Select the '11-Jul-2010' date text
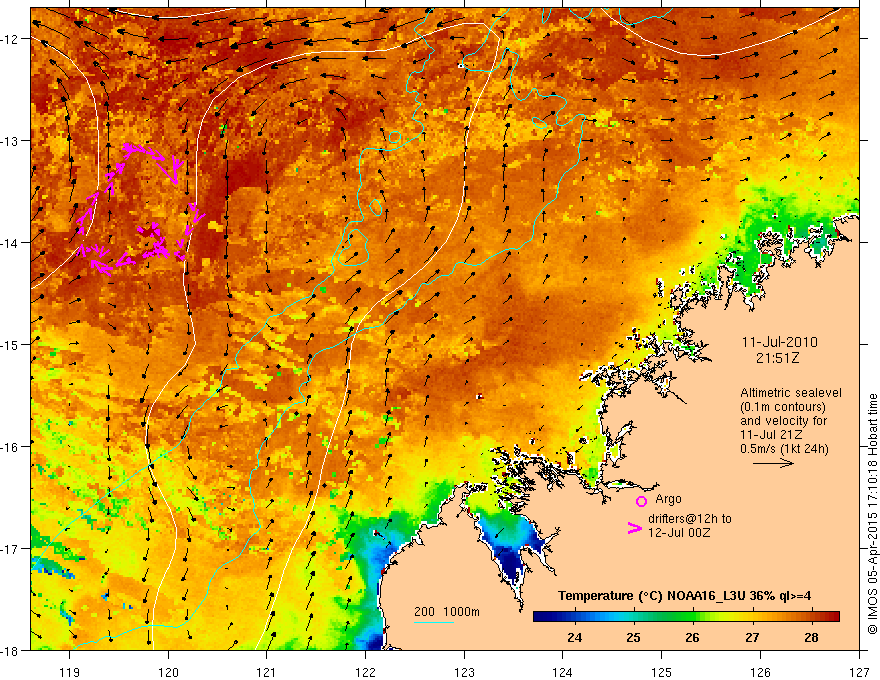 click(x=780, y=342)
